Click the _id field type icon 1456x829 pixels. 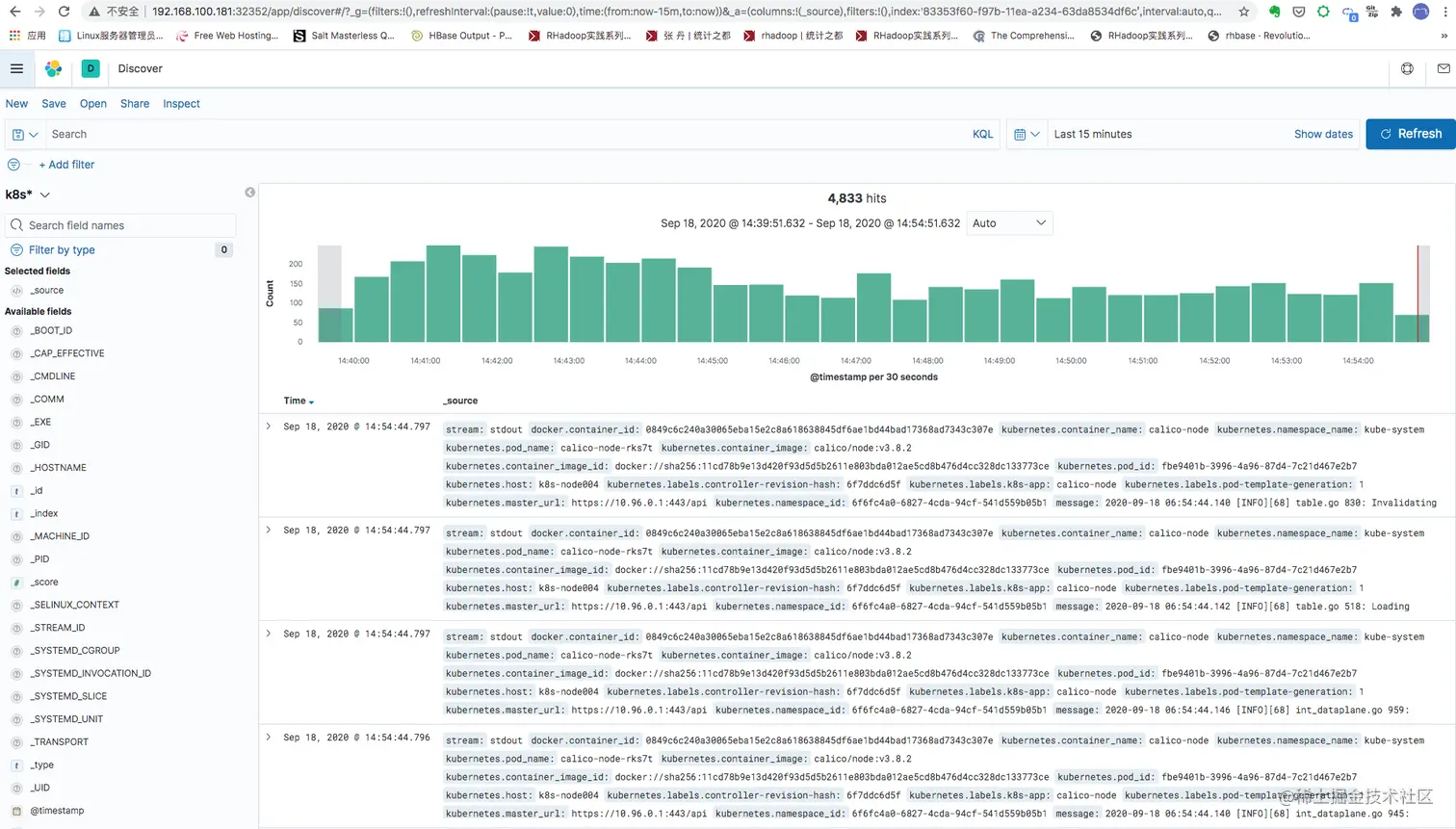click(x=16, y=491)
